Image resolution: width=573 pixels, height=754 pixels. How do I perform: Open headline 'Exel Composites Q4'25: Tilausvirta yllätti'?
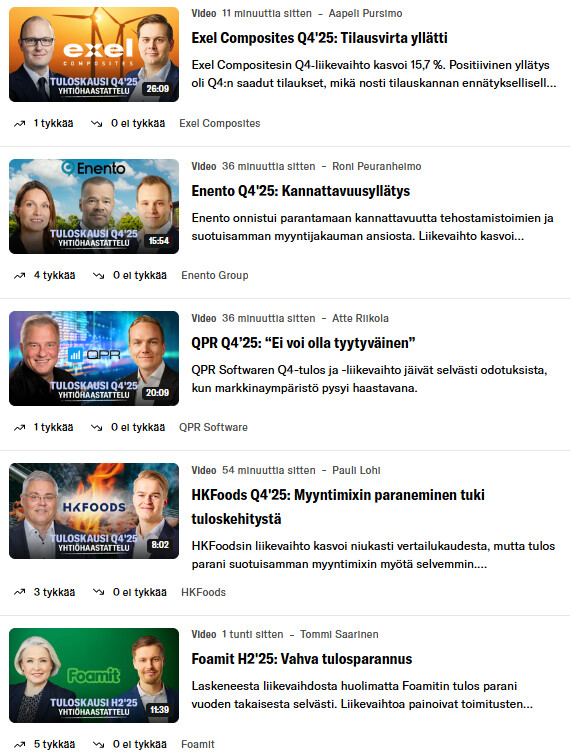point(319,38)
